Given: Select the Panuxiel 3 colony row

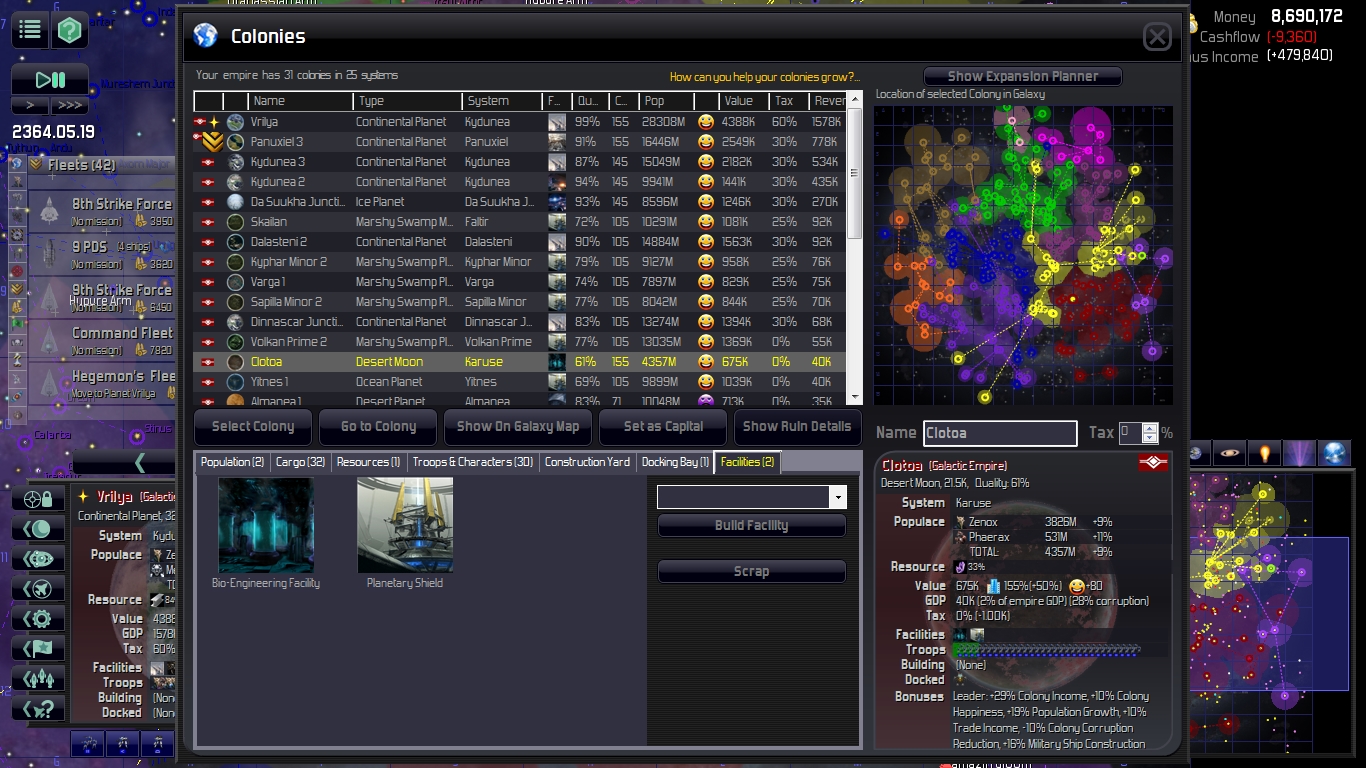Looking at the screenshot, I should (x=520, y=142).
